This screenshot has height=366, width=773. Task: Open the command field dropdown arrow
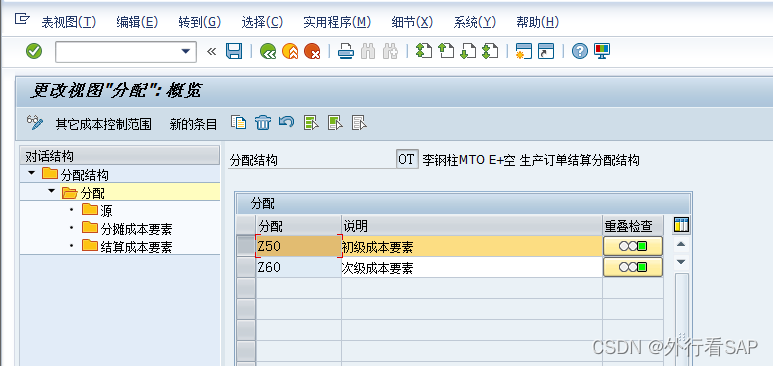[x=186, y=51]
